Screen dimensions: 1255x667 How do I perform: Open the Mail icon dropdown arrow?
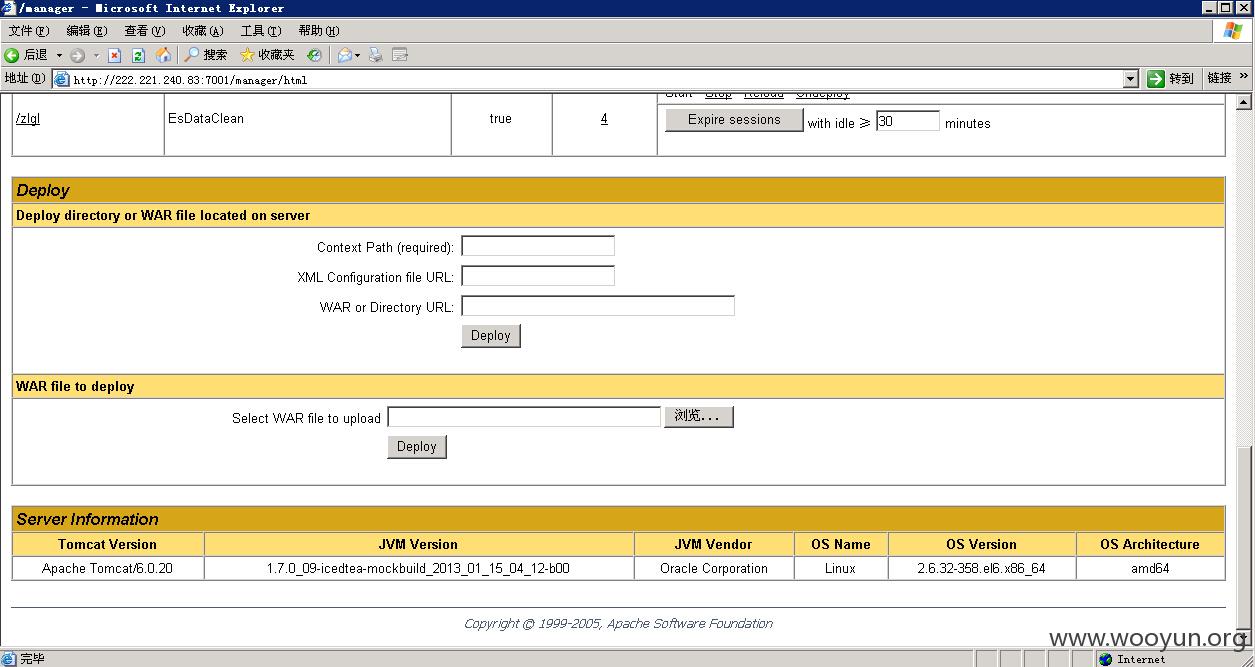358,55
